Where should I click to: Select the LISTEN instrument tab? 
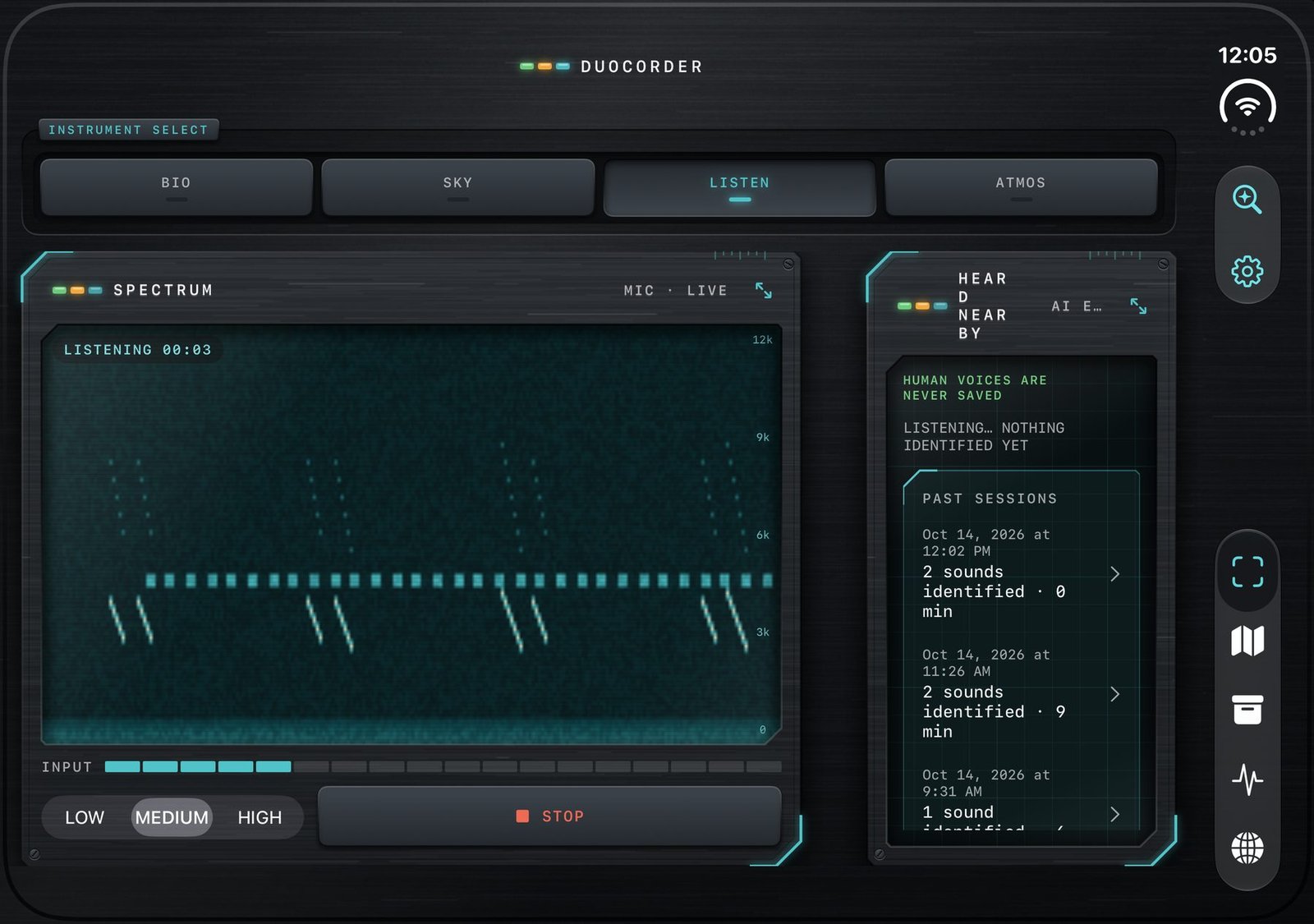(x=739, y=187)
